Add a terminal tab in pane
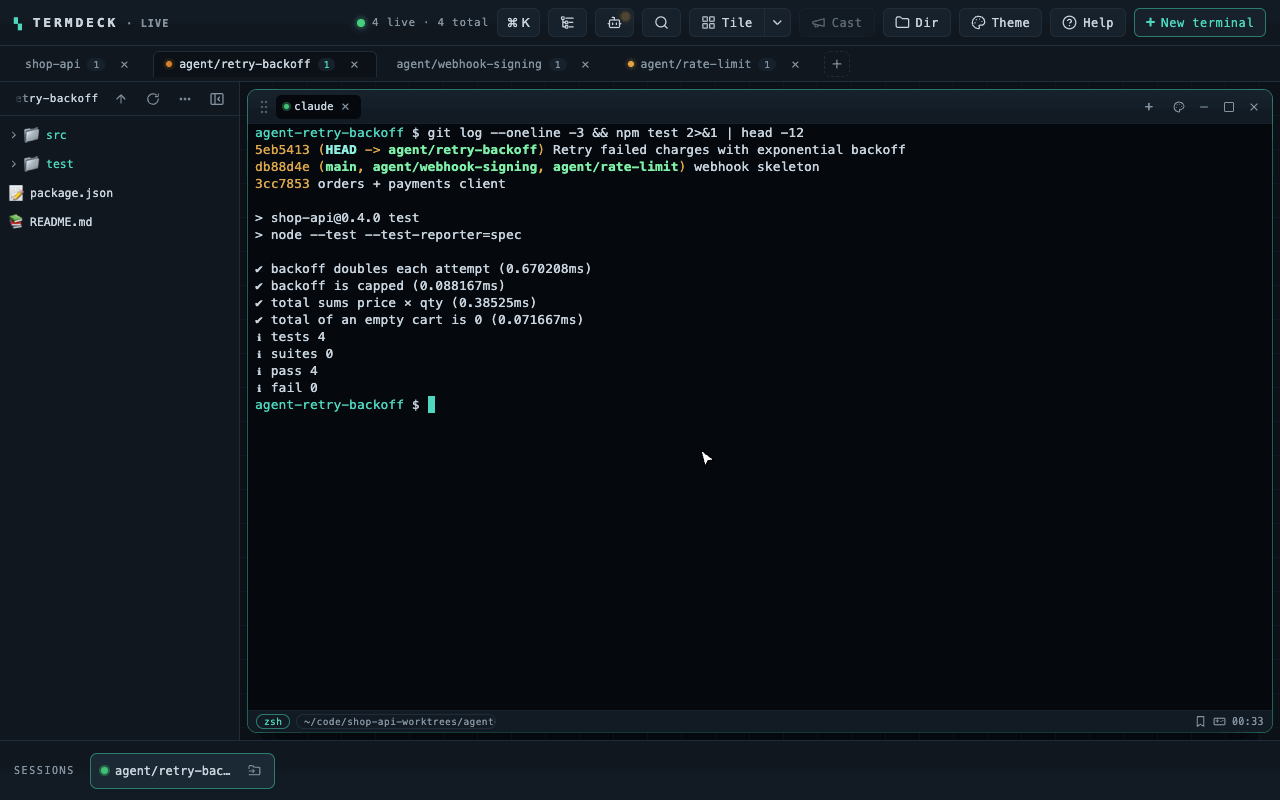Viewport: 1280px width, 800px height. [1149, 107]
